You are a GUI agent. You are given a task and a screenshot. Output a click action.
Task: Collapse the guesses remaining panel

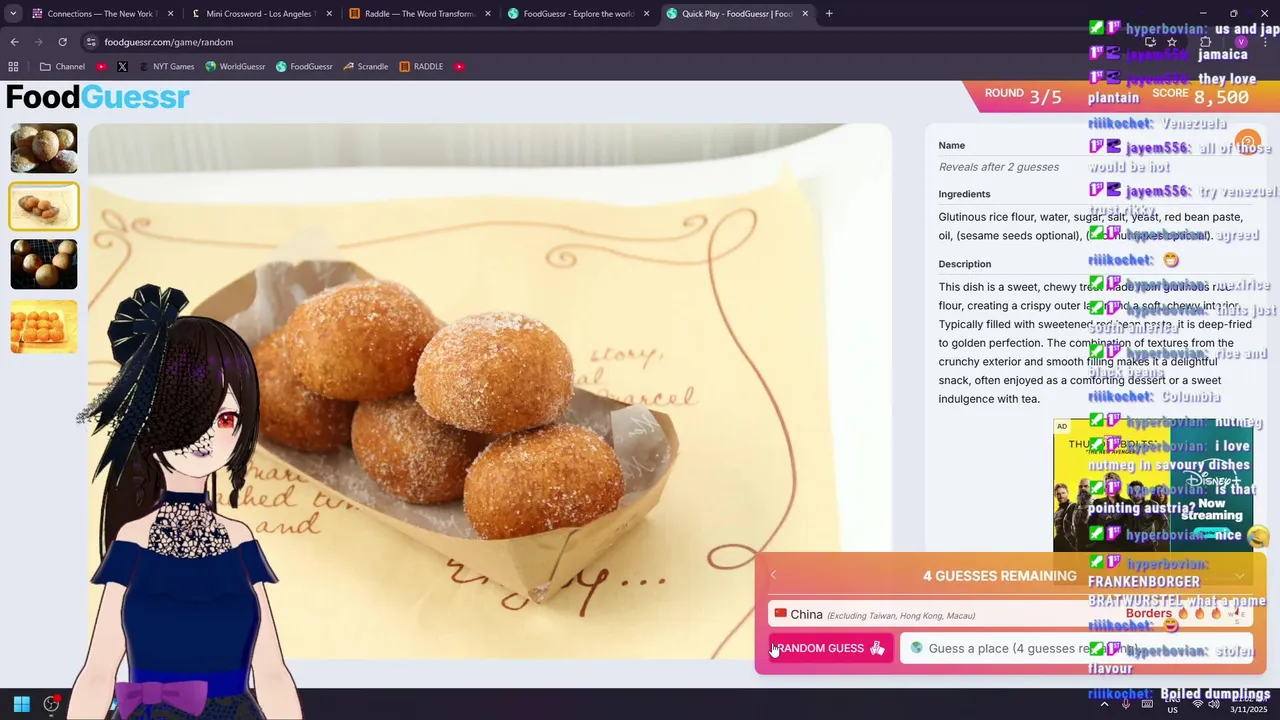pyautogui.click(x=1239, y=575)
